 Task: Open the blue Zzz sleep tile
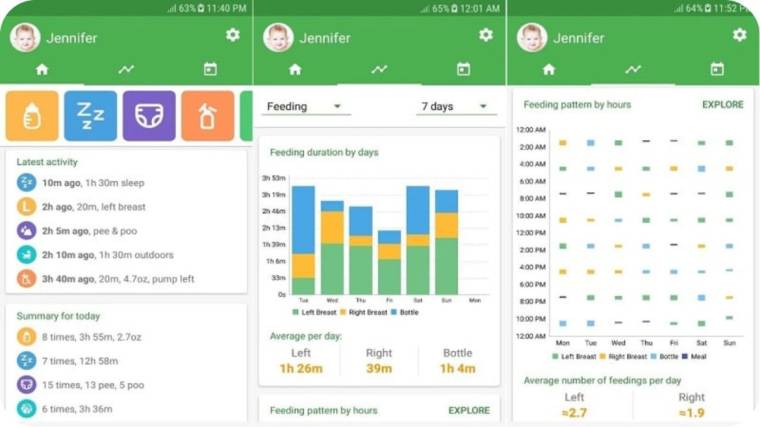click(91, 116)
